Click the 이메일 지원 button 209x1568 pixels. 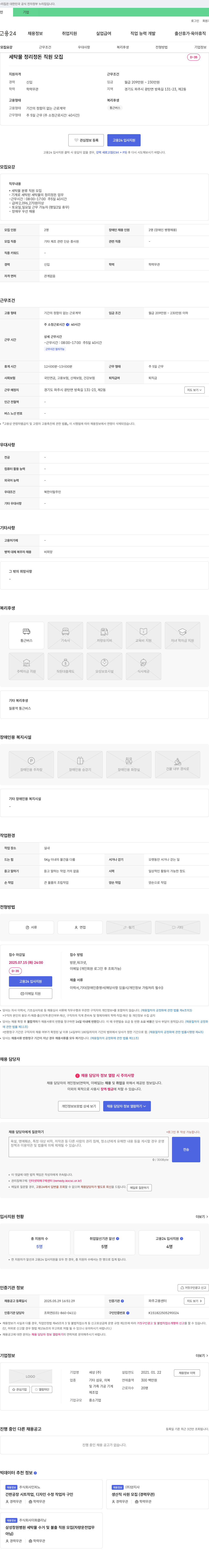coord(30,993)
